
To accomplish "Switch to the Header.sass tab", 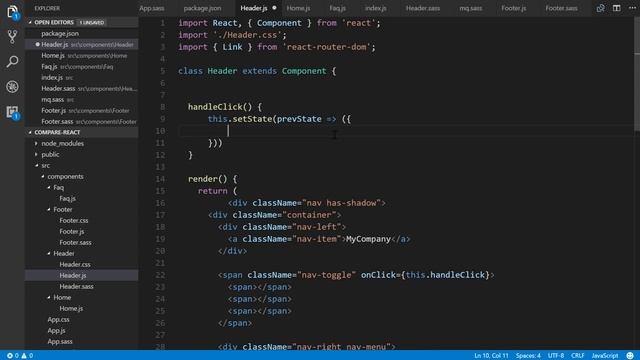I will point(423,8).
